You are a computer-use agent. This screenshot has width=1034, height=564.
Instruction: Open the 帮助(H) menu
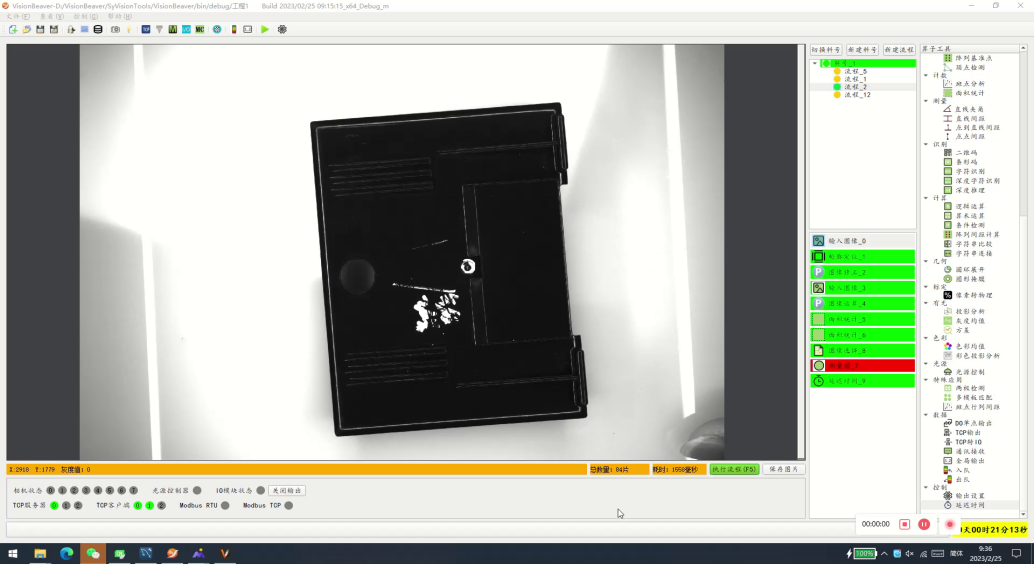click(x=120, y=17)
